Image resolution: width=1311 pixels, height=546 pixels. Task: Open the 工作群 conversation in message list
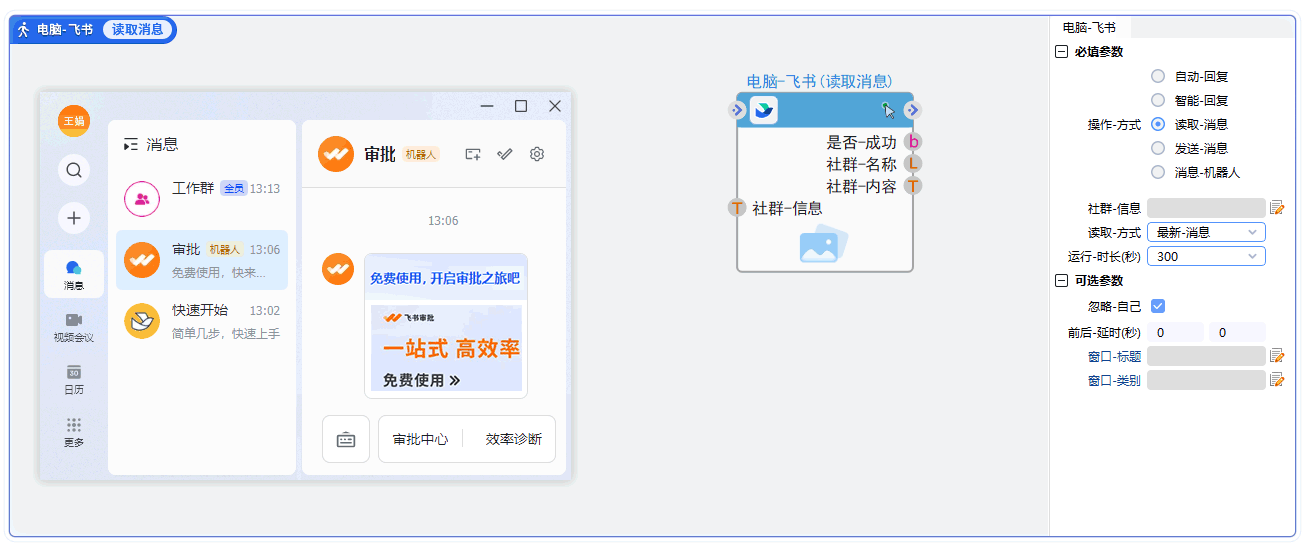point(202,198)
